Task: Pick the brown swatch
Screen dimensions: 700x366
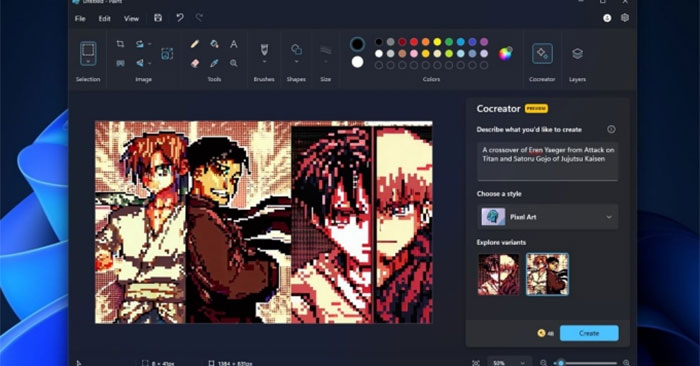Action: 402,54
